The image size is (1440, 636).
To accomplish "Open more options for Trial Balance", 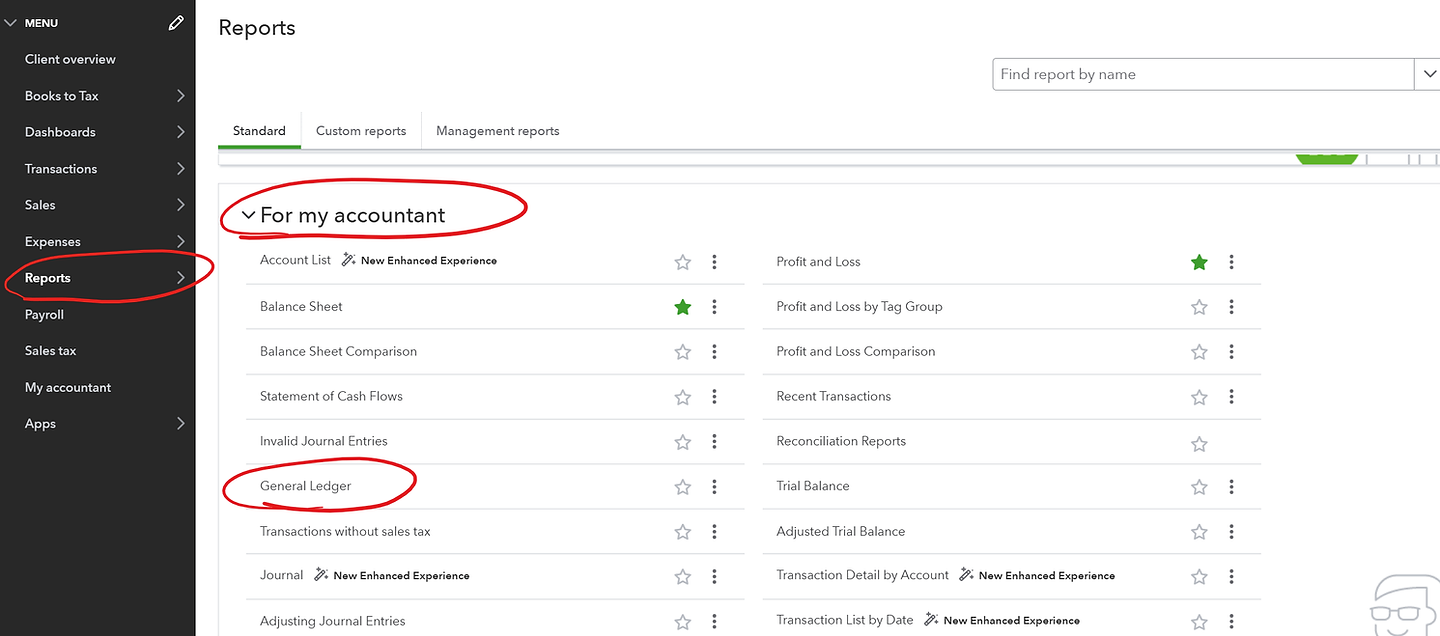I will [1231, 487].
